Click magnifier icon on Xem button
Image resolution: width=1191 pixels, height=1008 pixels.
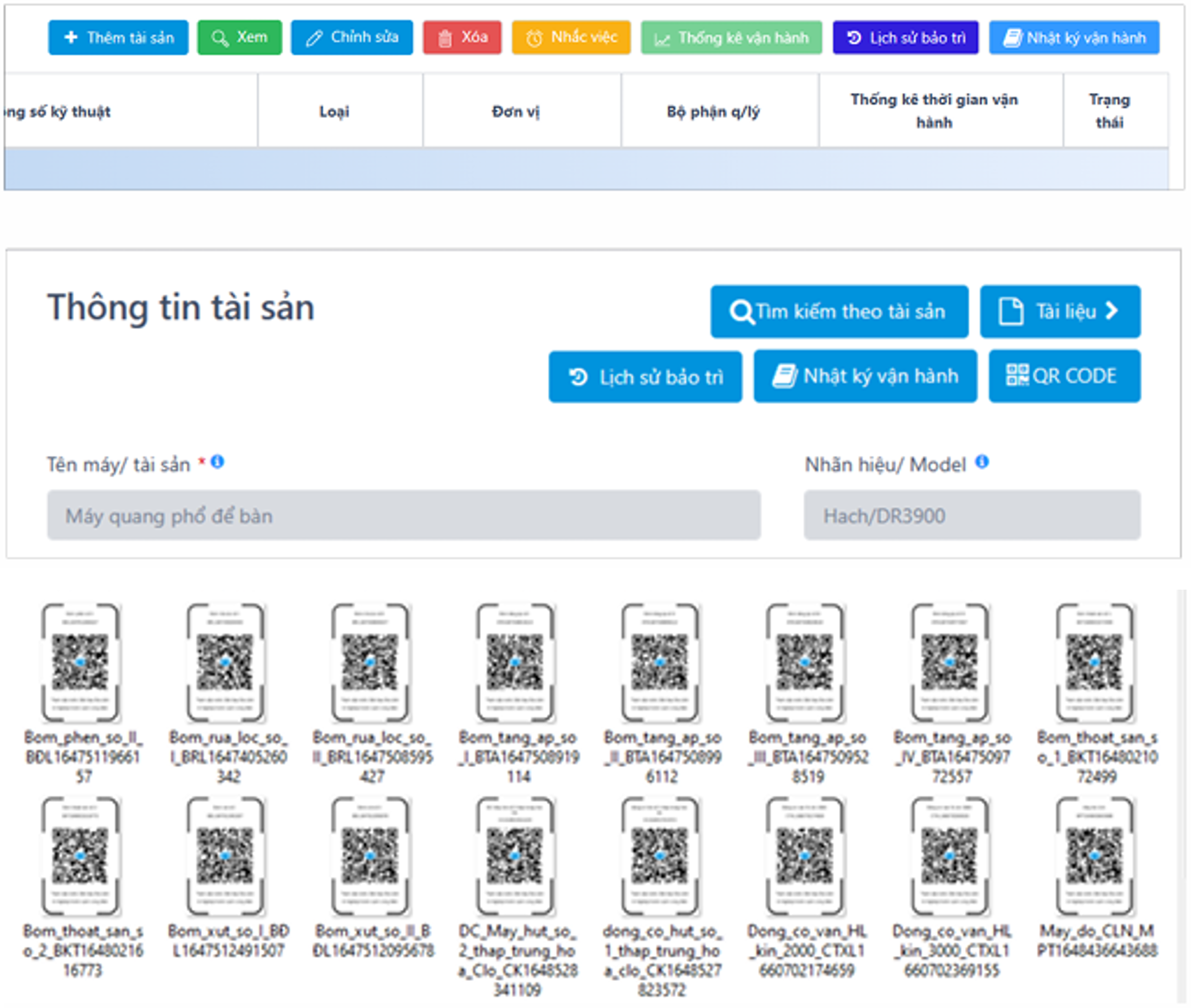click(x=220, y=38)
